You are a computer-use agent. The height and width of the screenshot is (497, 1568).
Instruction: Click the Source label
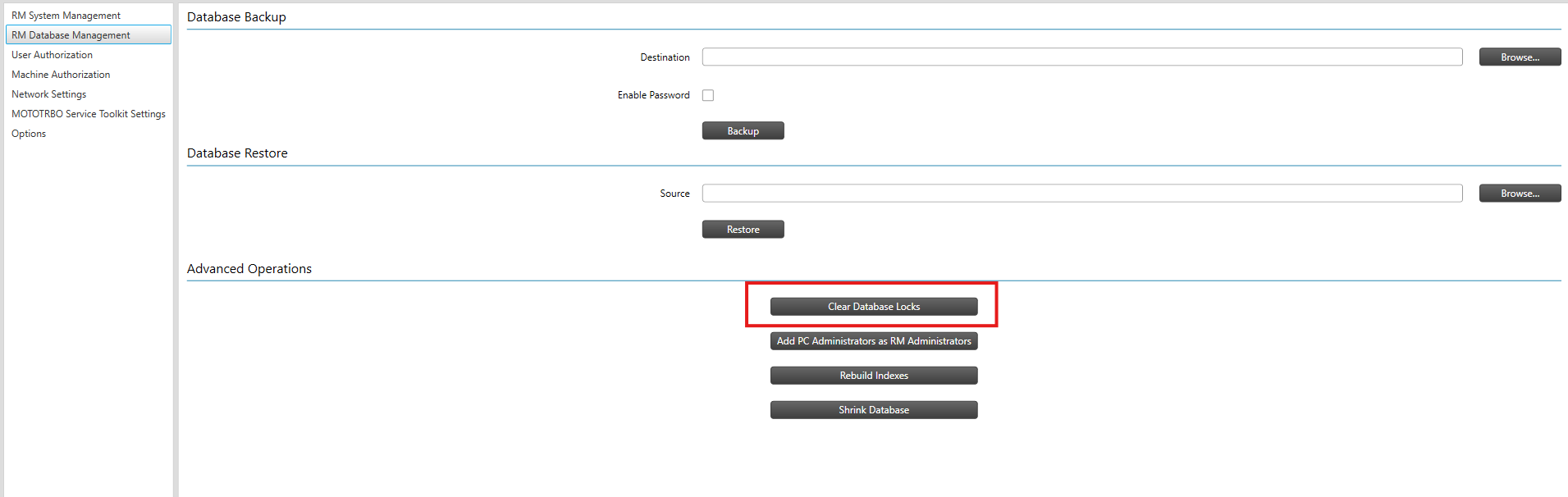[x=674, y=194]
